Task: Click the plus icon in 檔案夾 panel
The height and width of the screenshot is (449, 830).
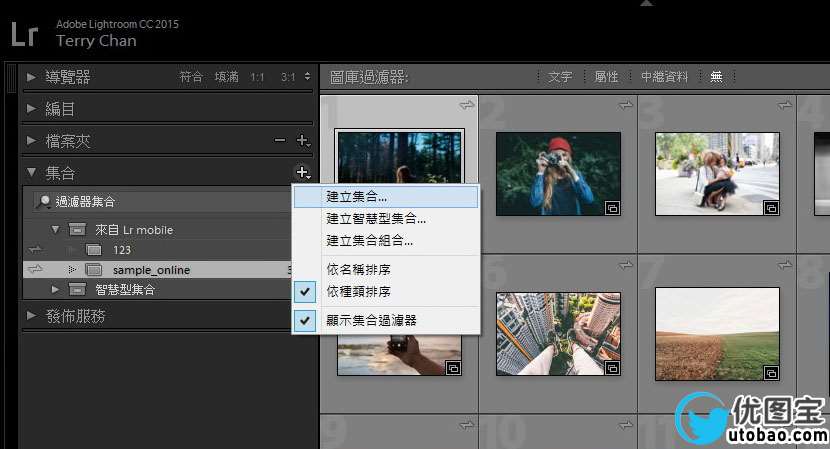Action: (303, 140)
